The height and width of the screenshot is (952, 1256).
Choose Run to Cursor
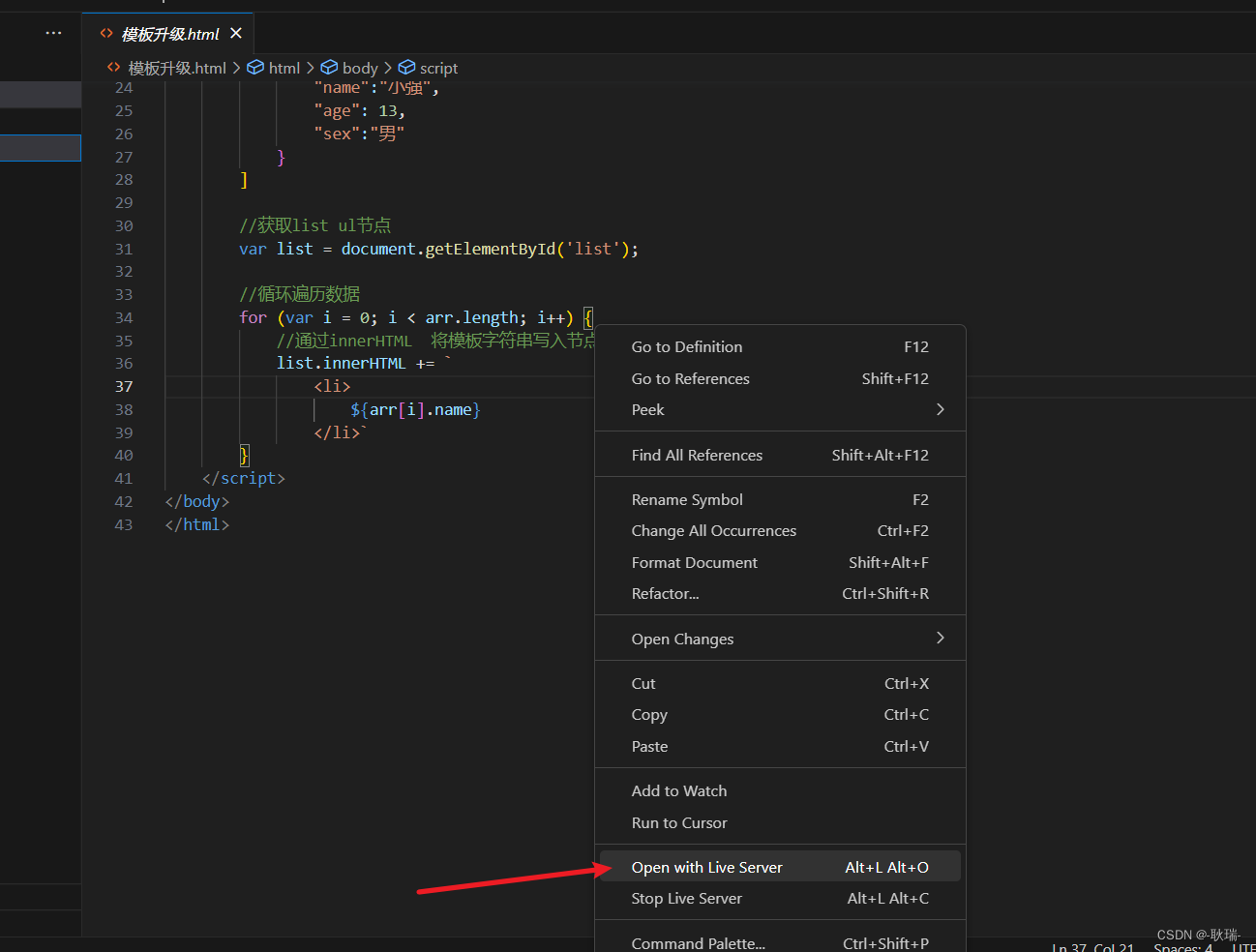coord(780,822)
